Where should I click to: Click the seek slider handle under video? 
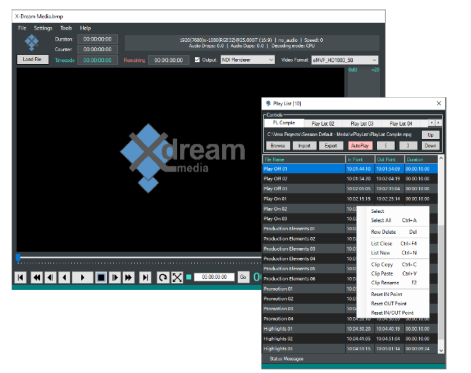click(18, 257)
